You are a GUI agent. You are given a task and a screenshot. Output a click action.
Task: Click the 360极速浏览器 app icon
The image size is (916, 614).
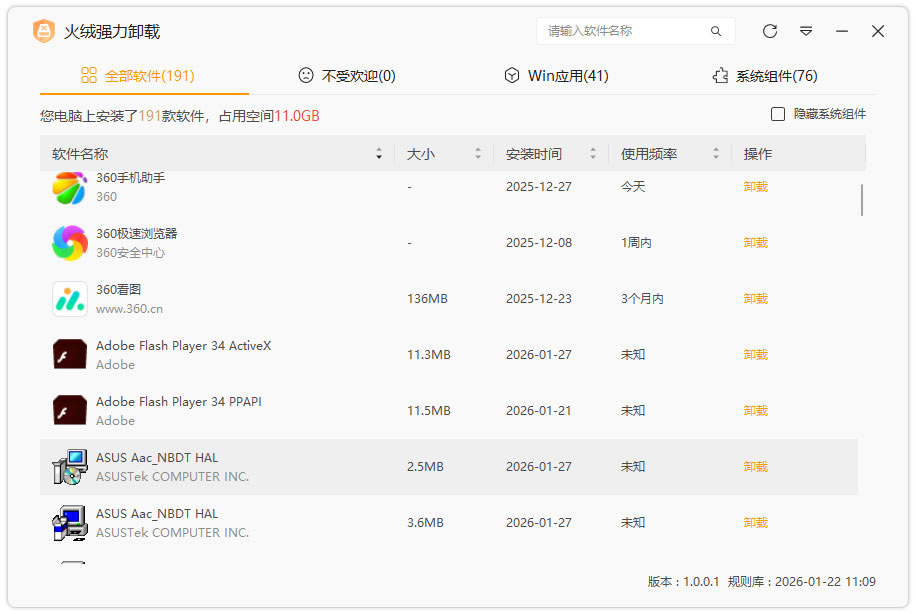[70, 243]
